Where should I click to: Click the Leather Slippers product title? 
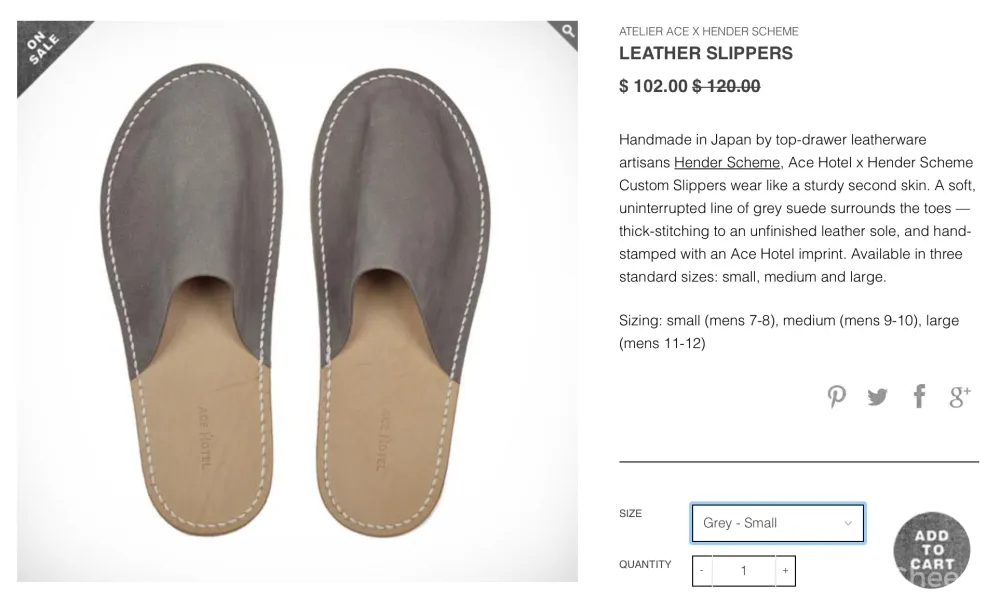pyautogui.click(x=705, y=54)
